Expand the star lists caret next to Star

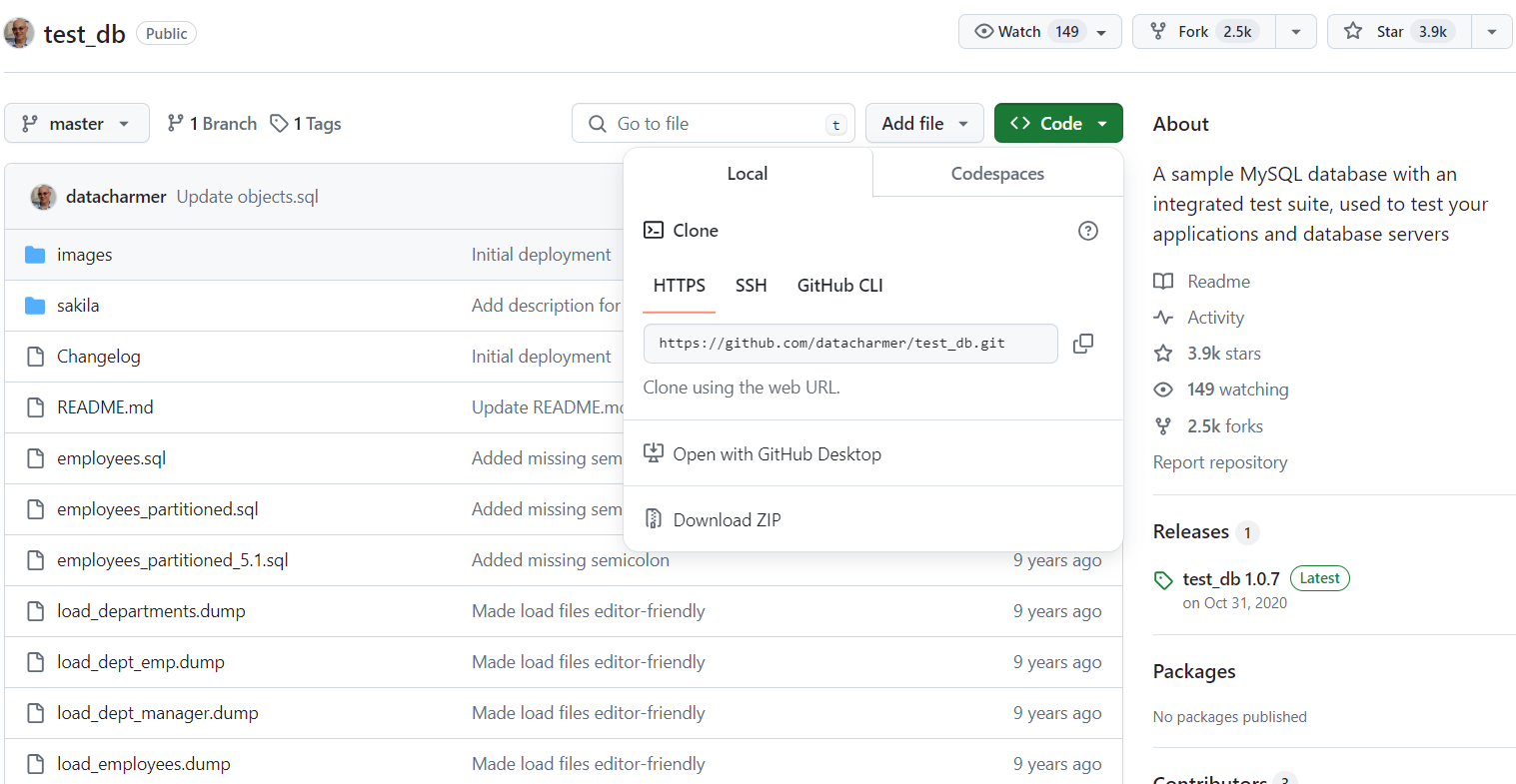point(1492,32)
